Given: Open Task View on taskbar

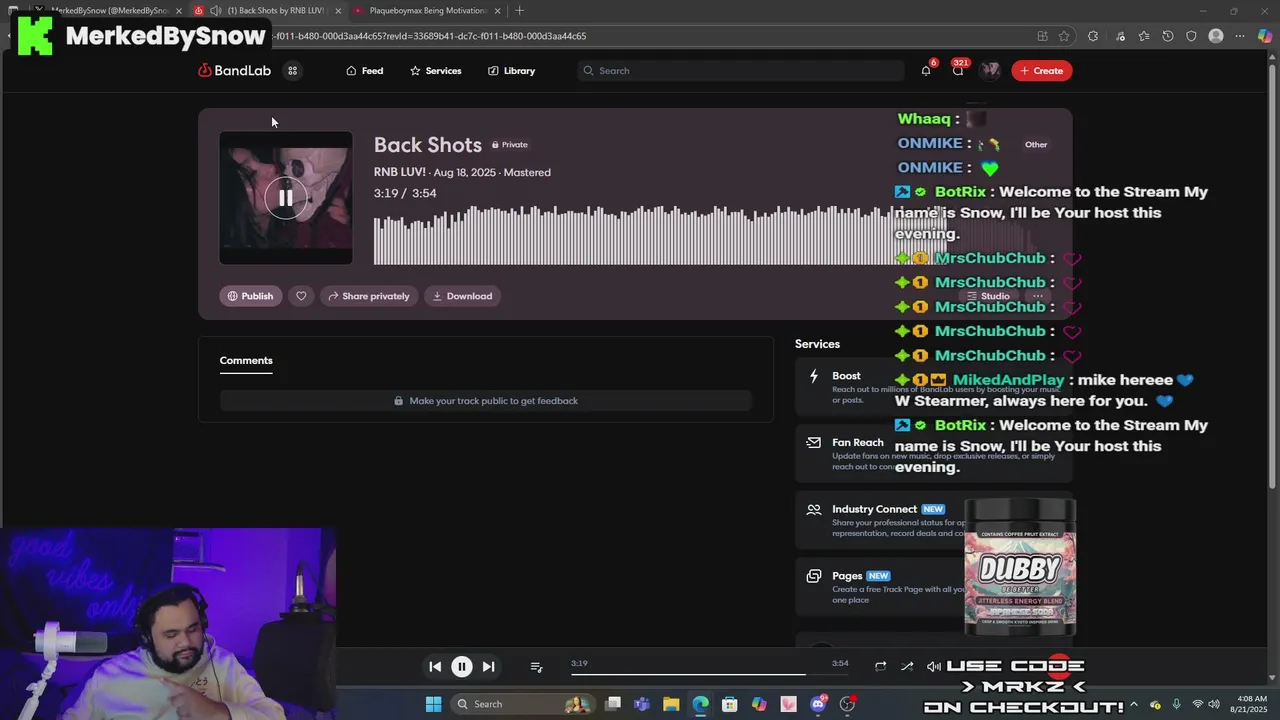Looking at the screenshot, I should [613, 704].
